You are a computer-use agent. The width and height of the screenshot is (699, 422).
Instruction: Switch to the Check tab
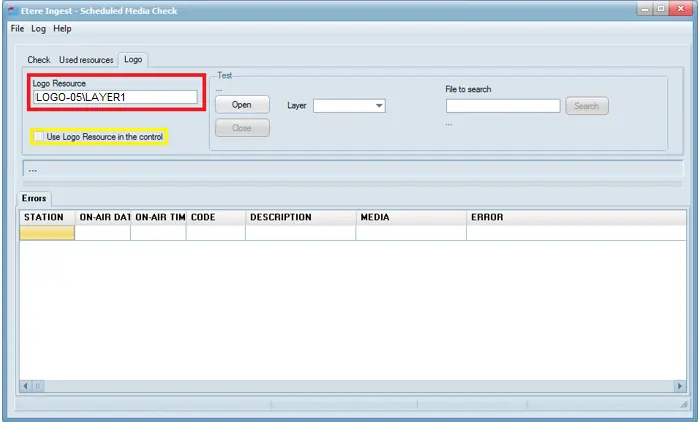[38, 60]
